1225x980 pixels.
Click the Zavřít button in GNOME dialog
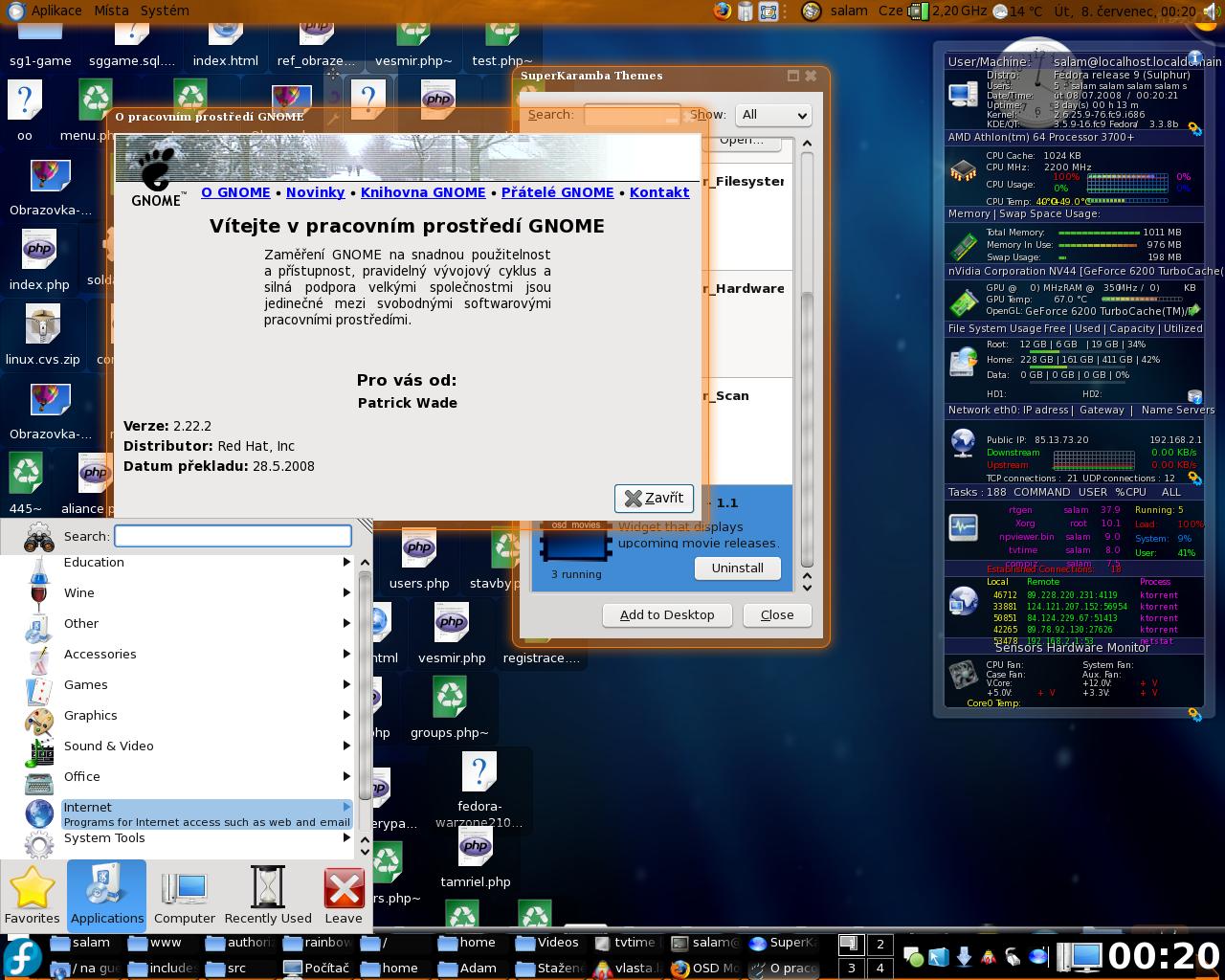click(654, 498)
